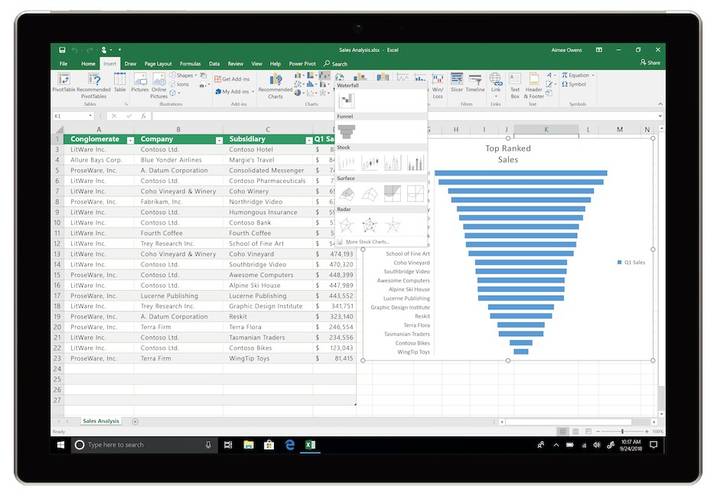714x500 pixels.
Task: Open the My Add-ins dropdown
Action: pyautogui.click(x=235, y=92)
